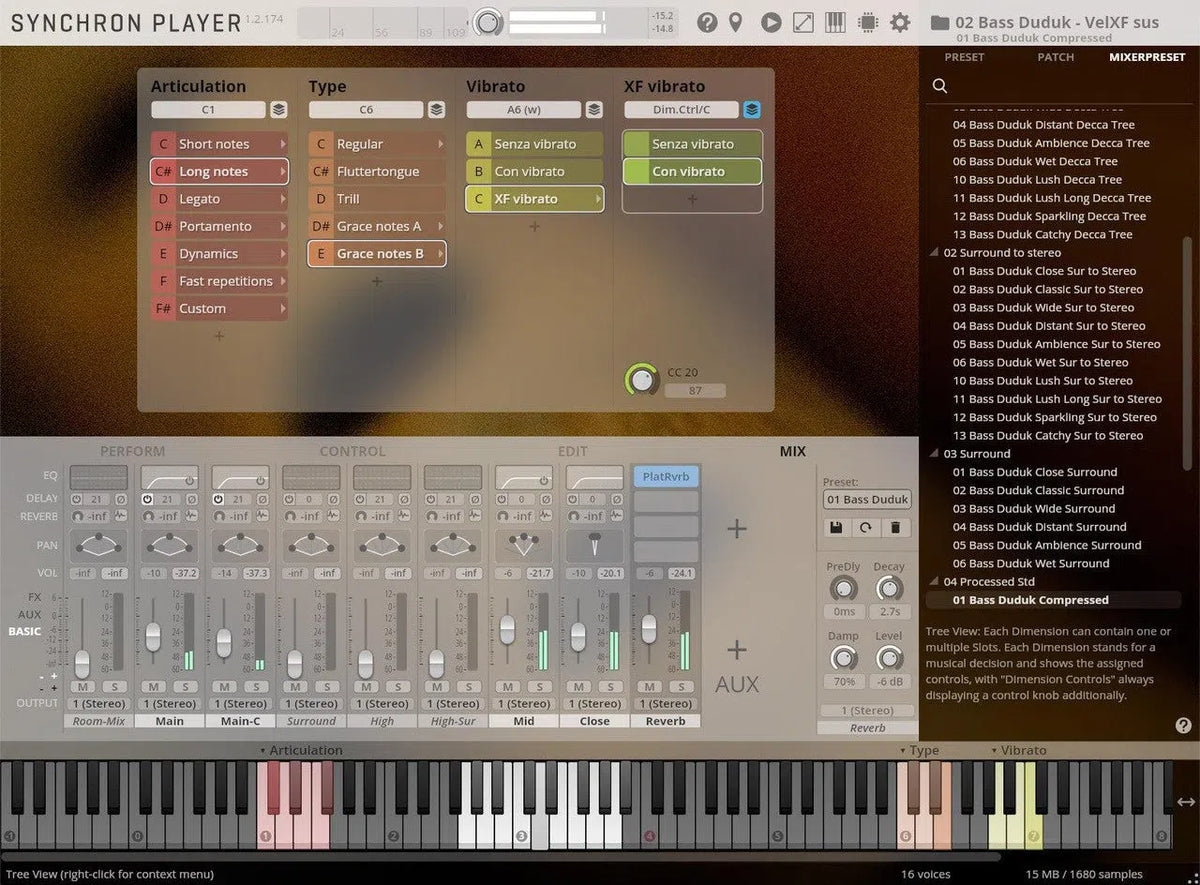Click the play preview icon in toolbar
This screenshot has height=885, width=1200.
click(x=770, y=22)
